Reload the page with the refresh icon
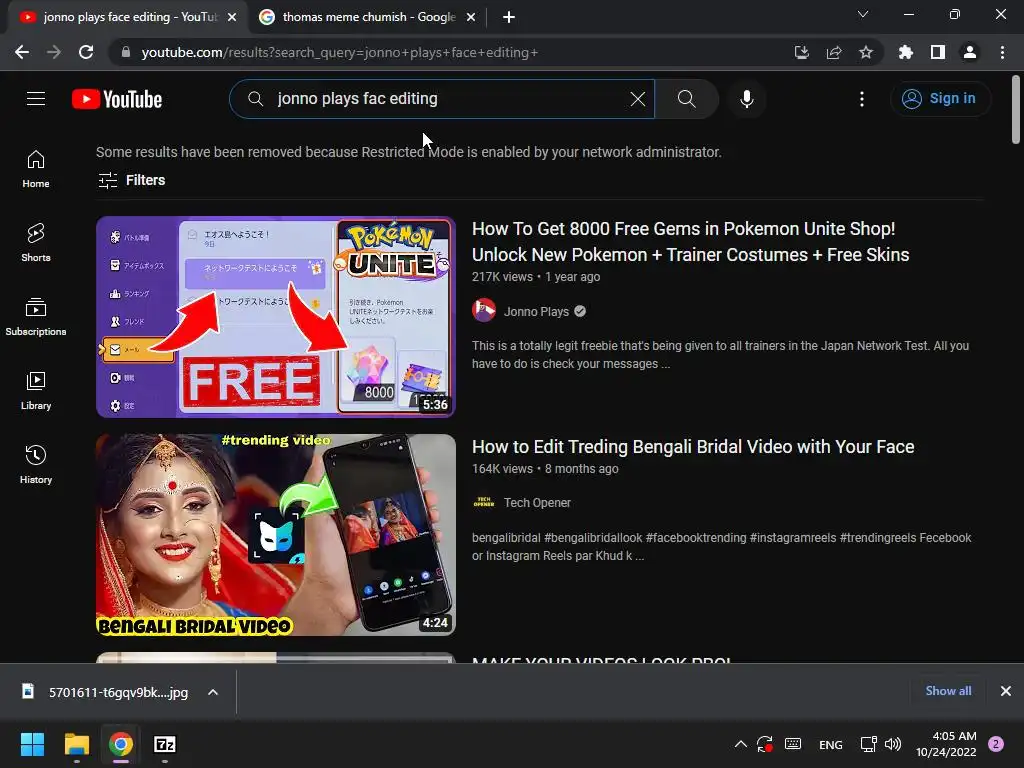This screenshot has width=1024, height=768. [x=86, y=52]
